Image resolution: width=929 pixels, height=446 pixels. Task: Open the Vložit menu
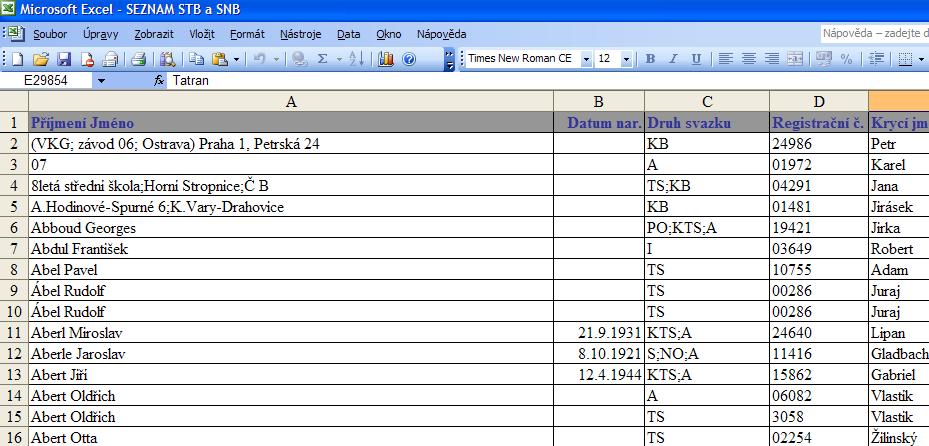click(x=202, y=34)
